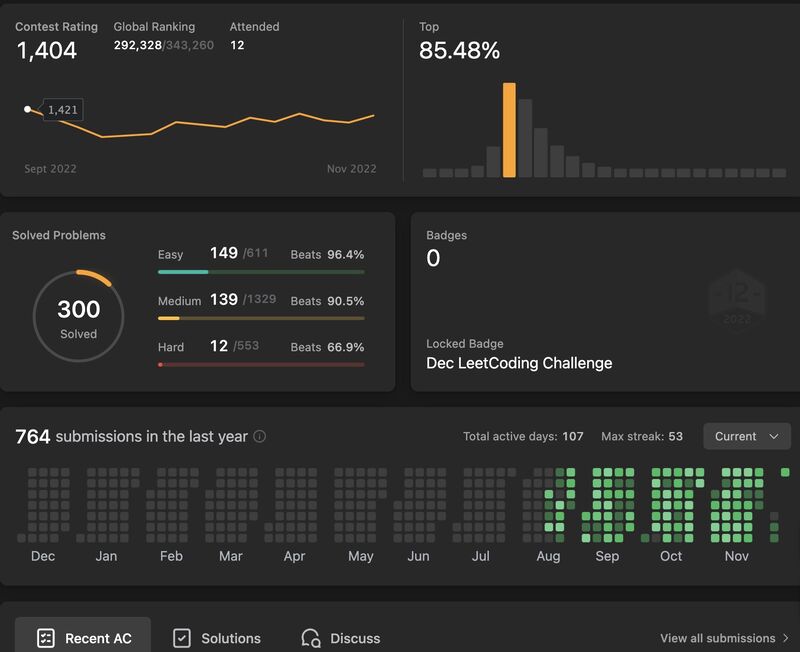Click the circular 300 Solved progress ring
The height and width of the screenshot is (652, 800).
point(78,316)
